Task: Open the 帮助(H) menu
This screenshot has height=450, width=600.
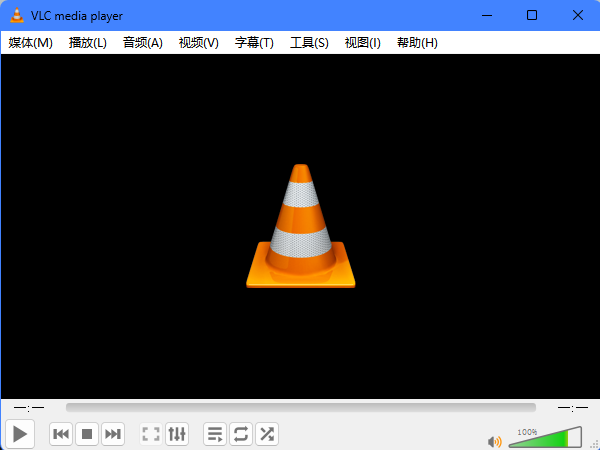Action: tap(417, 42)
